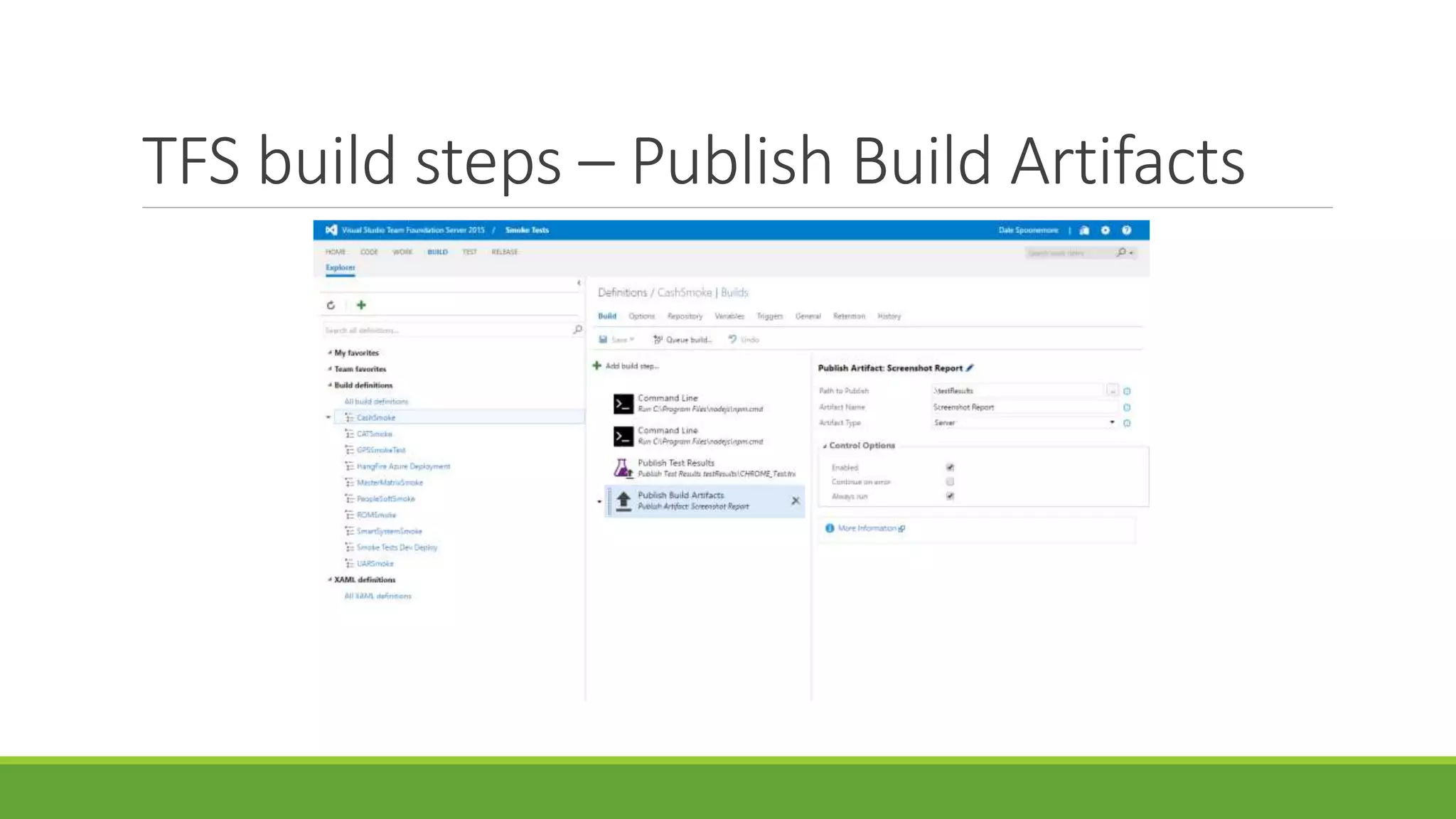1456x819 pixels.
Task: Click the Visual Studio logo icon
Action: pos(331,230)
